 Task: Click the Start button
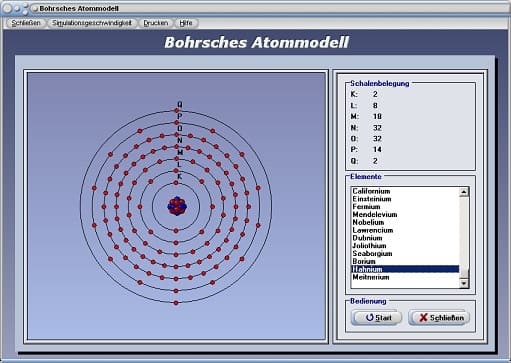377,318
